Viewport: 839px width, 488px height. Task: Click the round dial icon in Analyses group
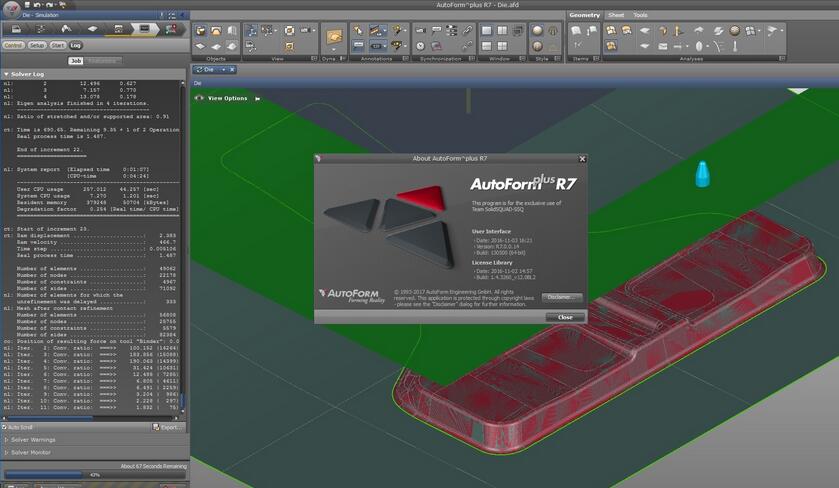tap(735, 31)
